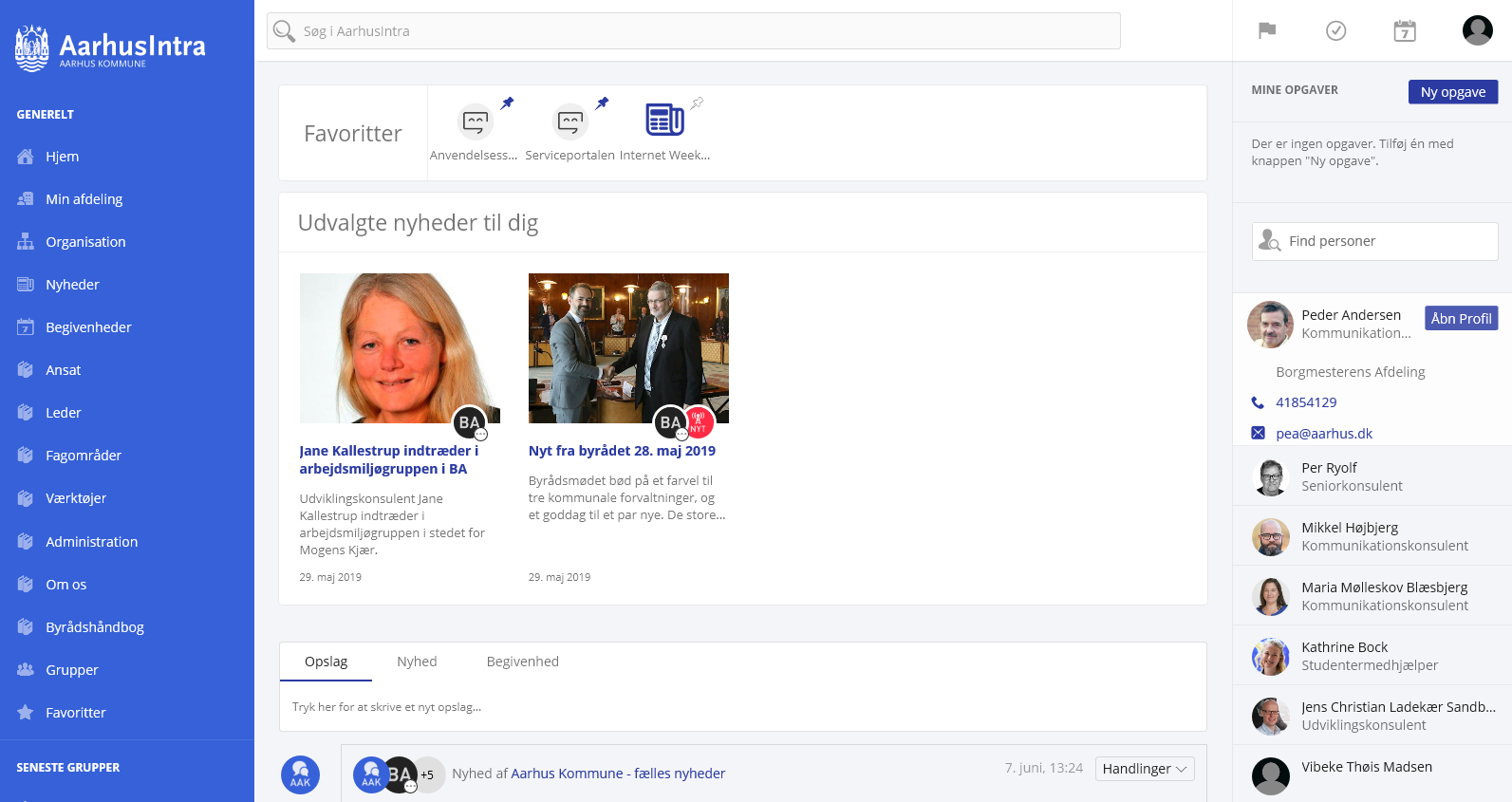Click the Ny opgave button

1452,92
